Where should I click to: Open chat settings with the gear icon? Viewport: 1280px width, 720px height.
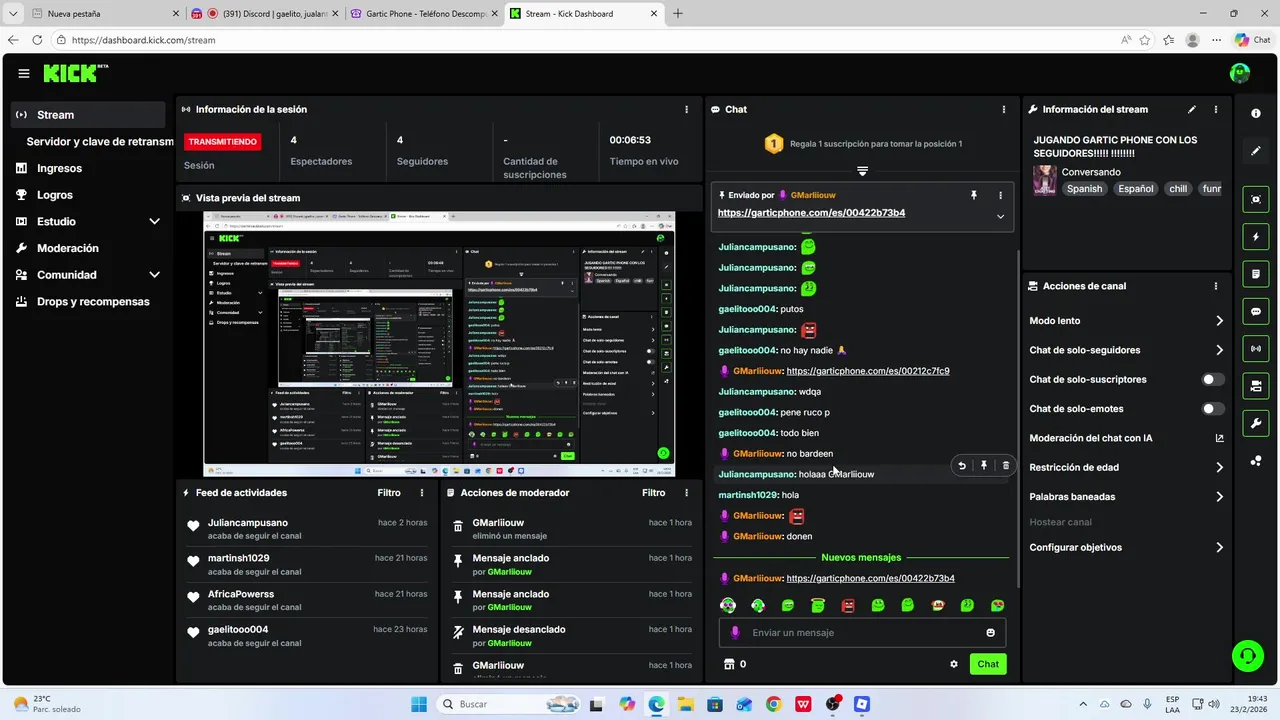click(x=954, y=664)
